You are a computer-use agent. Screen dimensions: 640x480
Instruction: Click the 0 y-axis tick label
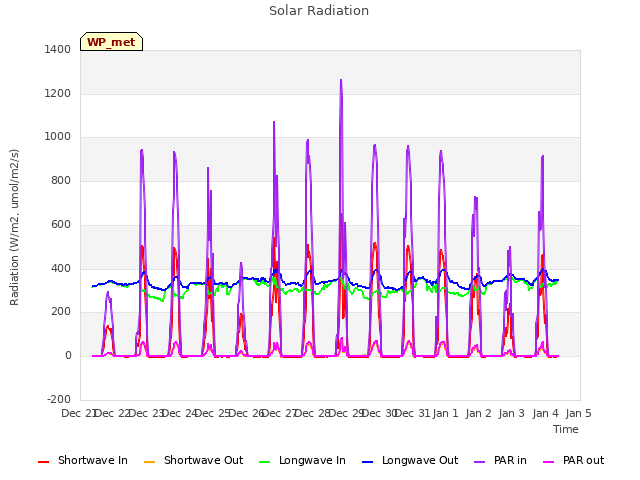pos(68,356)
